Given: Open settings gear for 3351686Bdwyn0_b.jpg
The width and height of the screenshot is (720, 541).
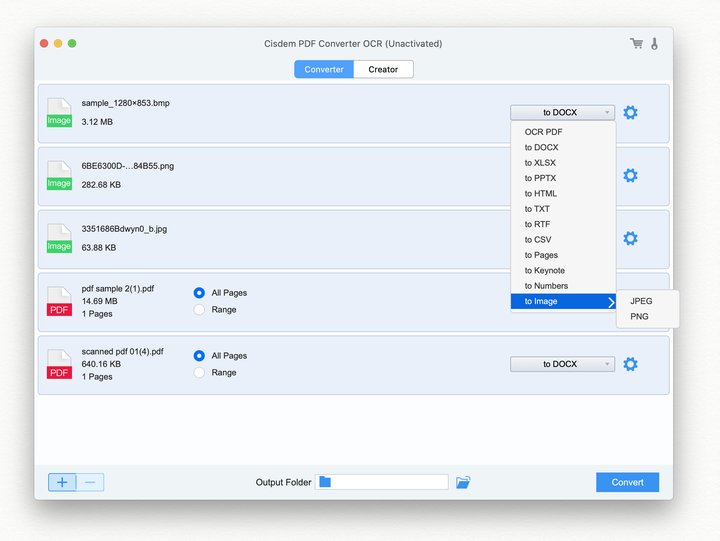Looking at the screenshot, I should pyautogui.click(x=630, y=238).
